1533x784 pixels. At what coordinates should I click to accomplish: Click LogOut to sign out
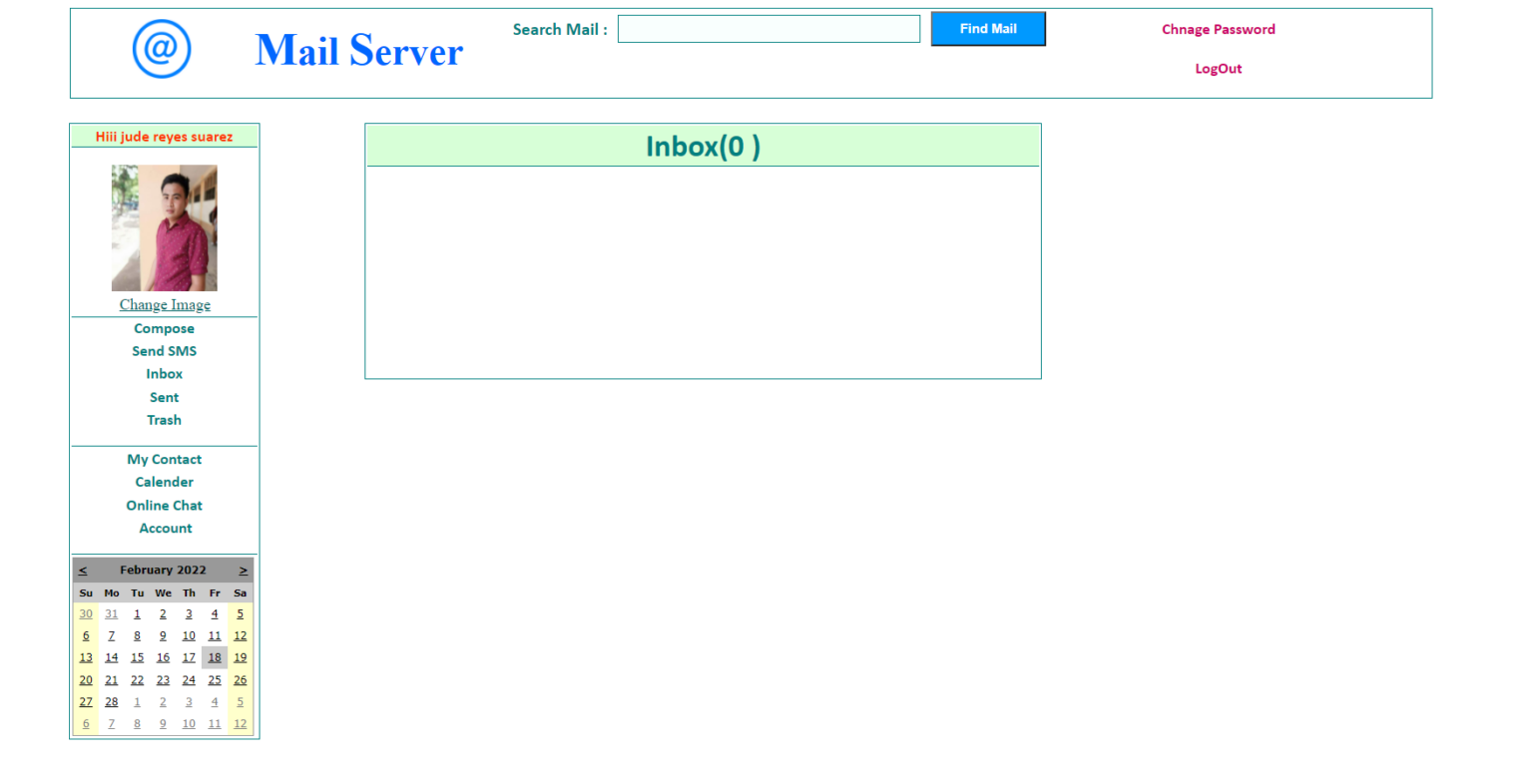coord(1218,68)
